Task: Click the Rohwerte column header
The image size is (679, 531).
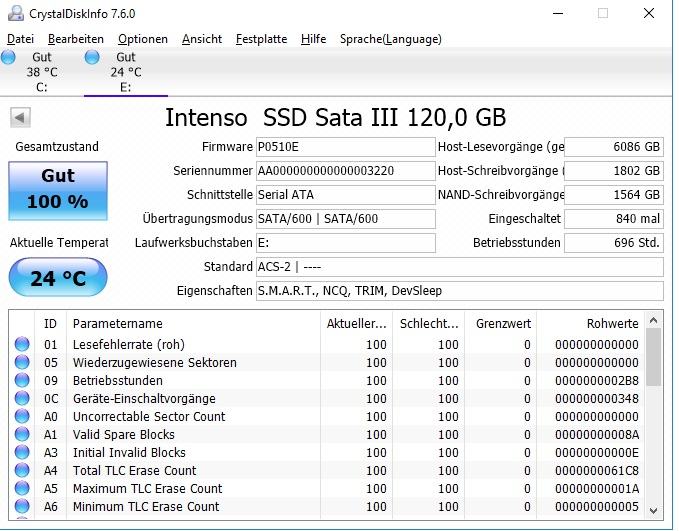Action: click(x=591, y=324)
